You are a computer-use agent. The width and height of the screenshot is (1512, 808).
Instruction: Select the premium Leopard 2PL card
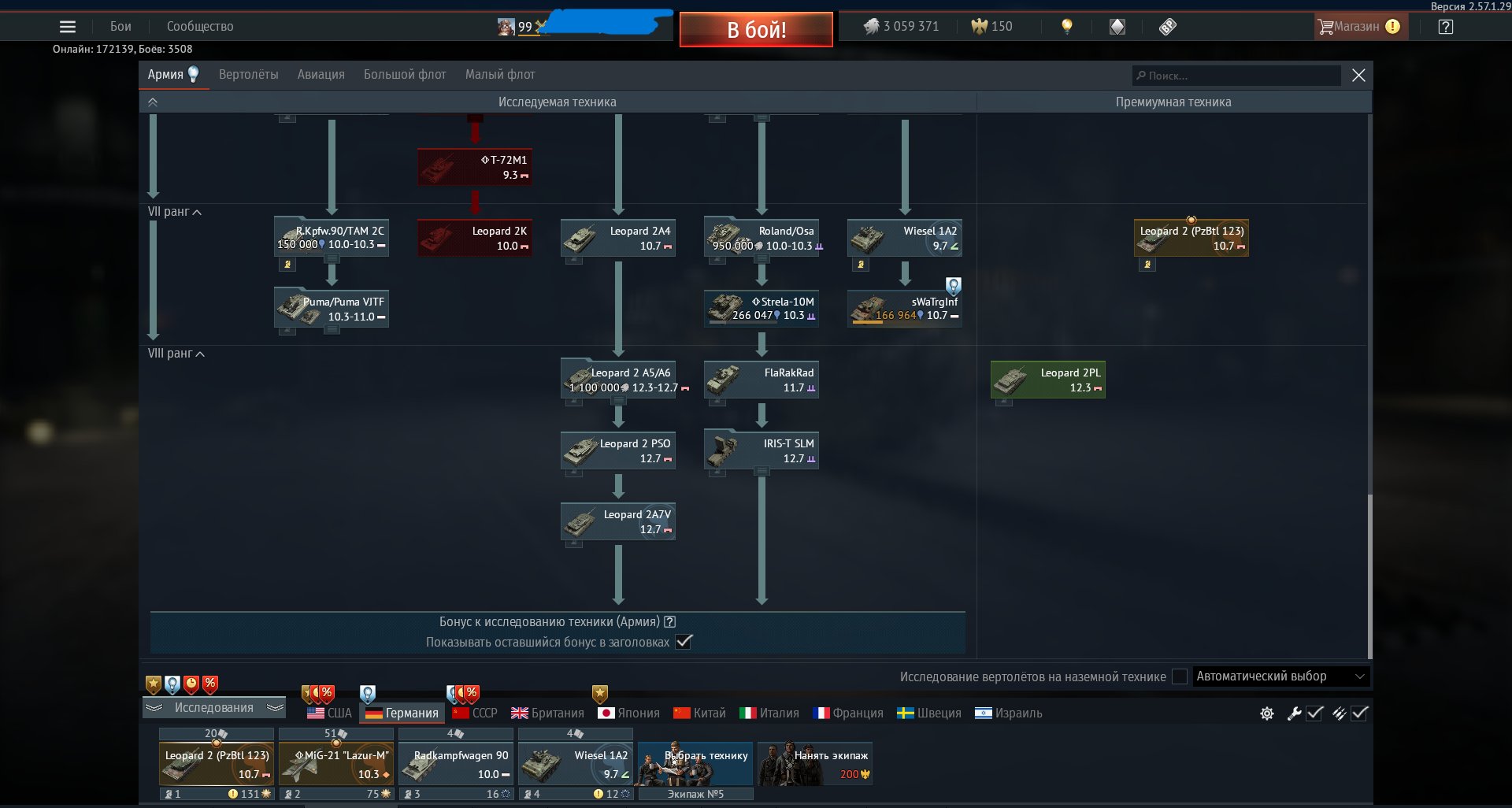coord(1048,380)
